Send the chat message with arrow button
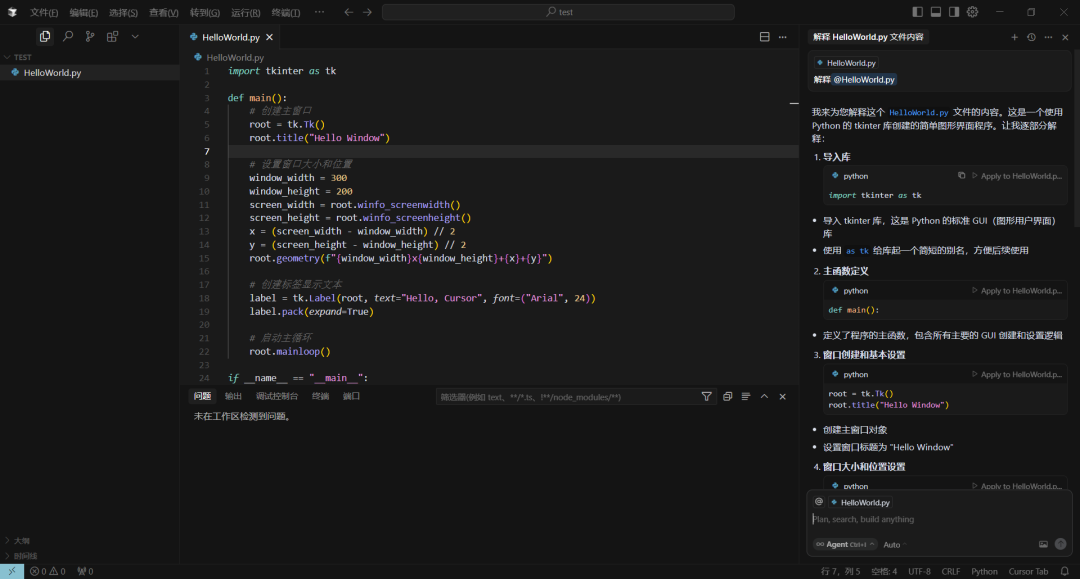The image size is (1080, 579). tap(1061, 545)
